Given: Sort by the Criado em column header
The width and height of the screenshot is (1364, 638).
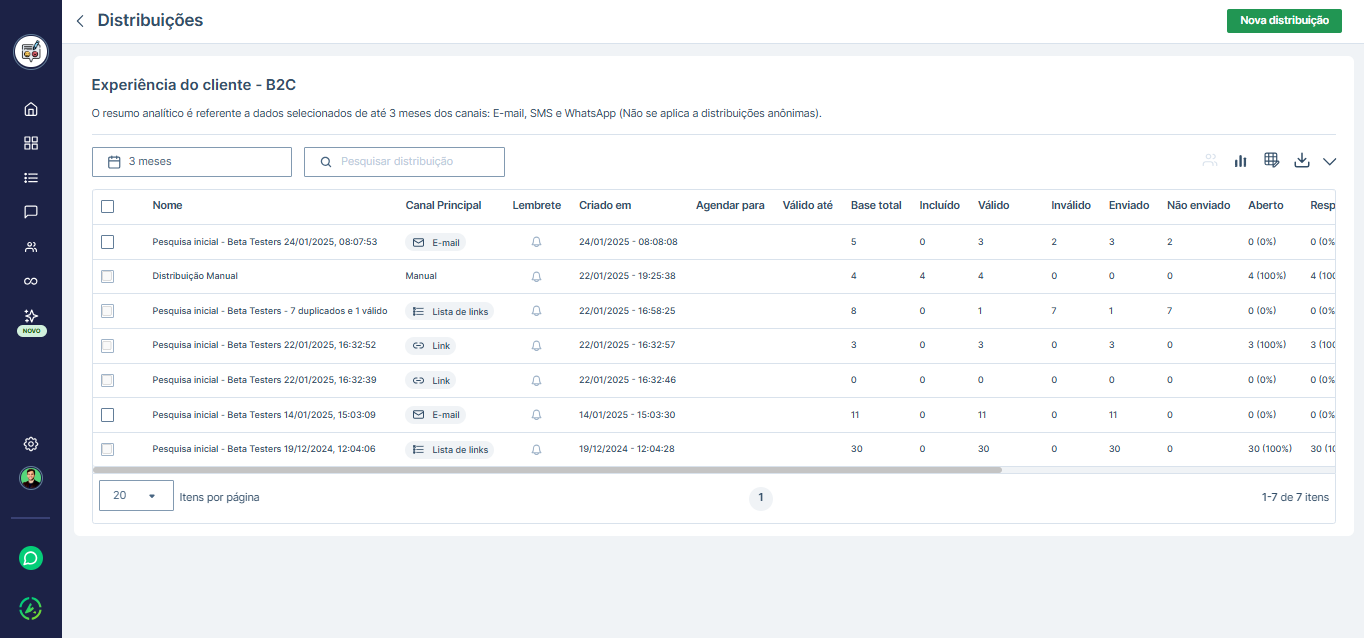Looking at the screenshot, I should [605, 206].
